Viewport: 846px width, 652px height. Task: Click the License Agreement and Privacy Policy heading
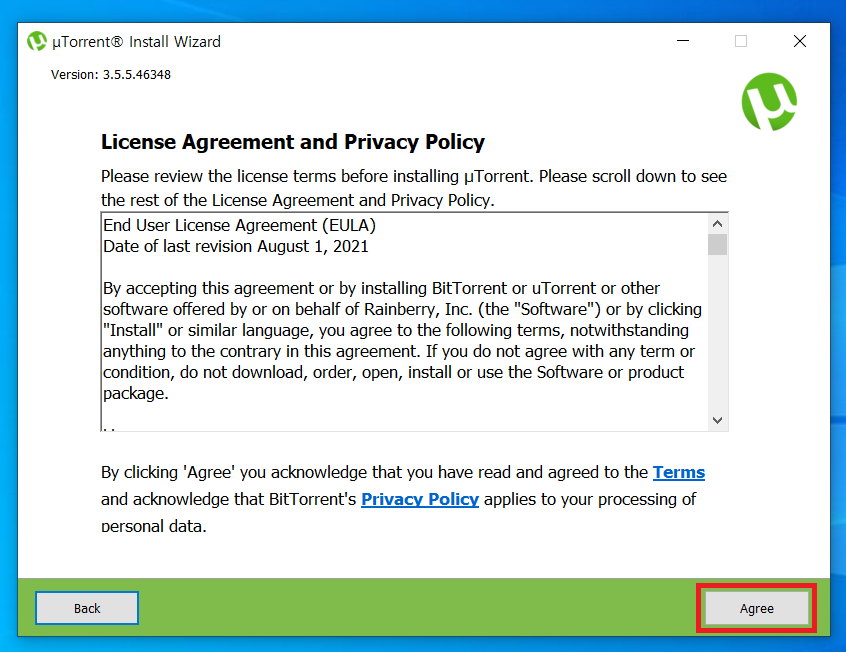[x=293, y=142]
